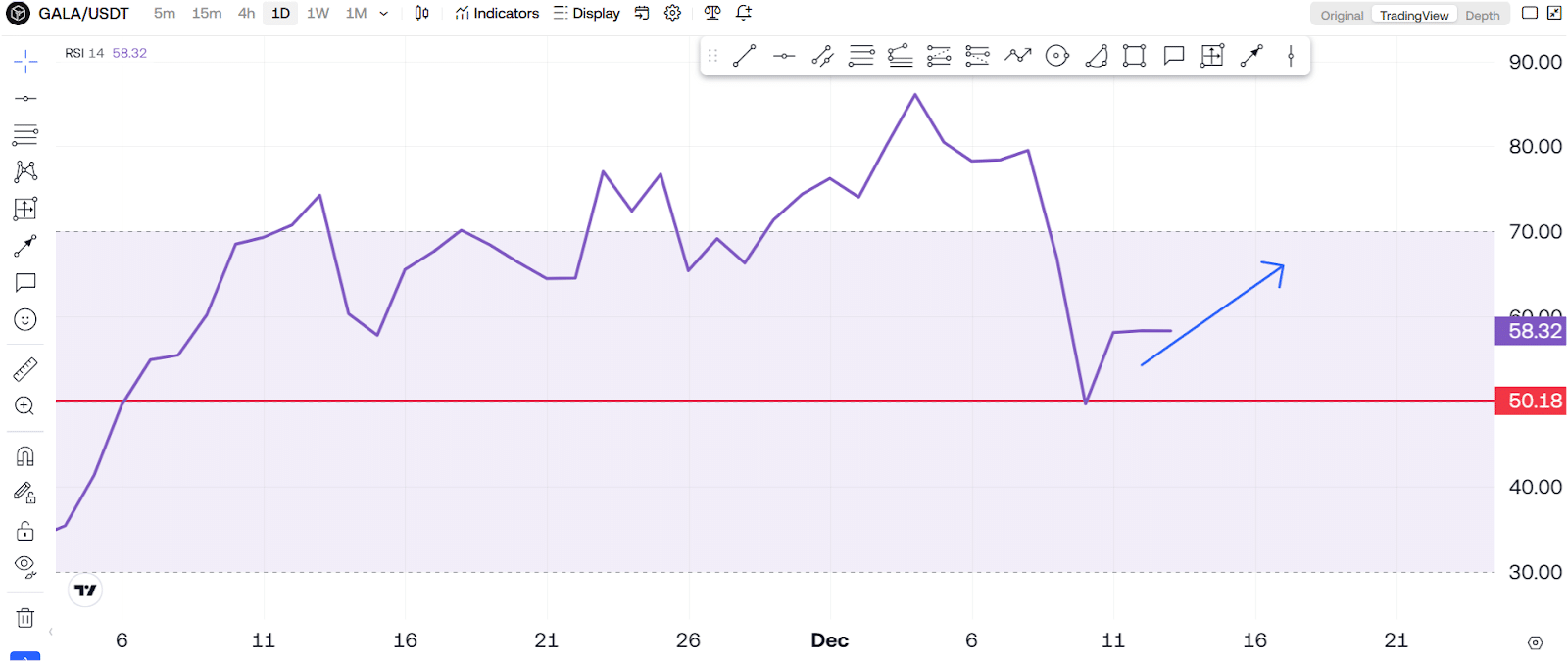Select the trend-based Fib extension tool
The height and width of the screenshot is (662, 1568).
pos(900,56)
